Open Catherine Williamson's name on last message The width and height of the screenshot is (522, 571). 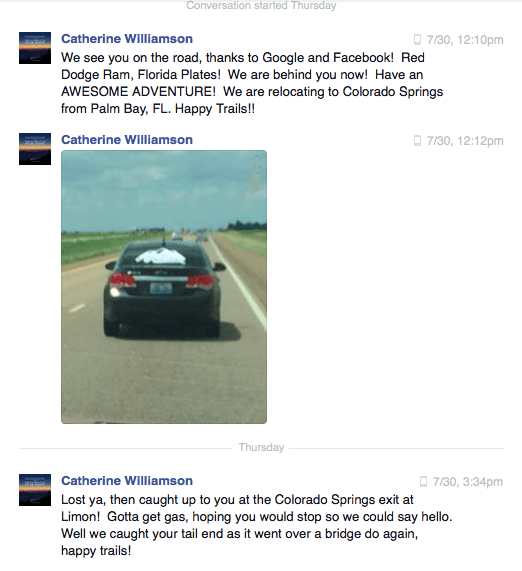pos(127,481)
